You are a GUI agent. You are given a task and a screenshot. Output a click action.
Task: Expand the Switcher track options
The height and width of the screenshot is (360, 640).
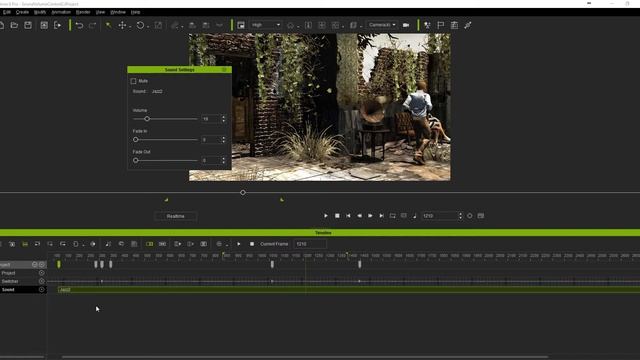(41, 281)
